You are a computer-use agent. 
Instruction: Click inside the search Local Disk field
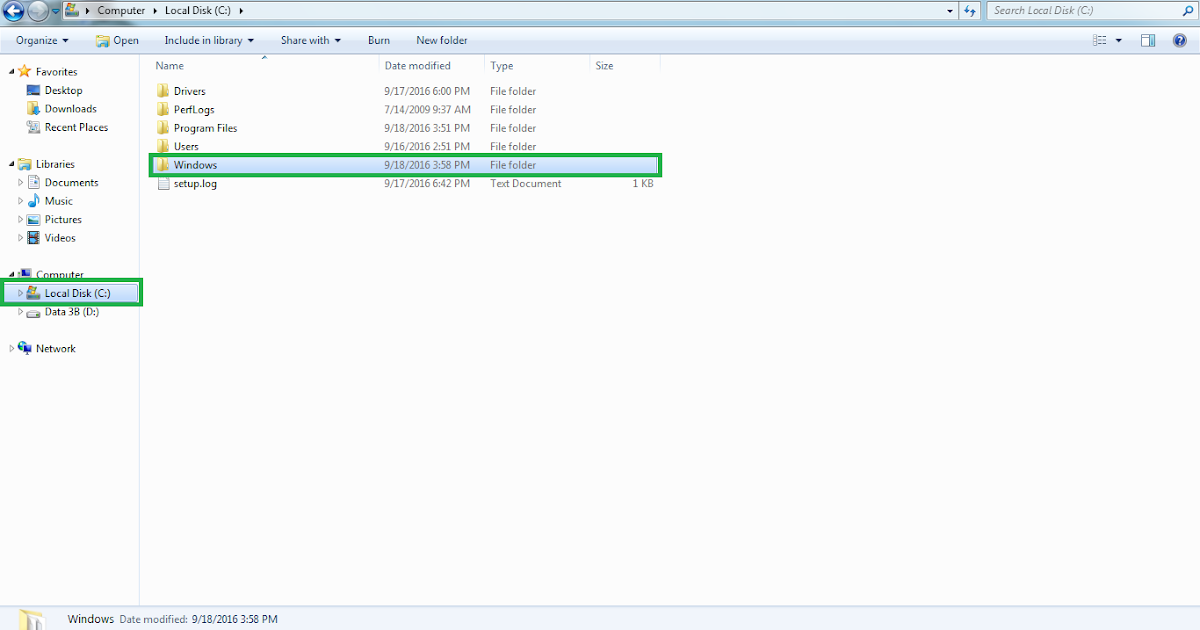[1080, 10]
